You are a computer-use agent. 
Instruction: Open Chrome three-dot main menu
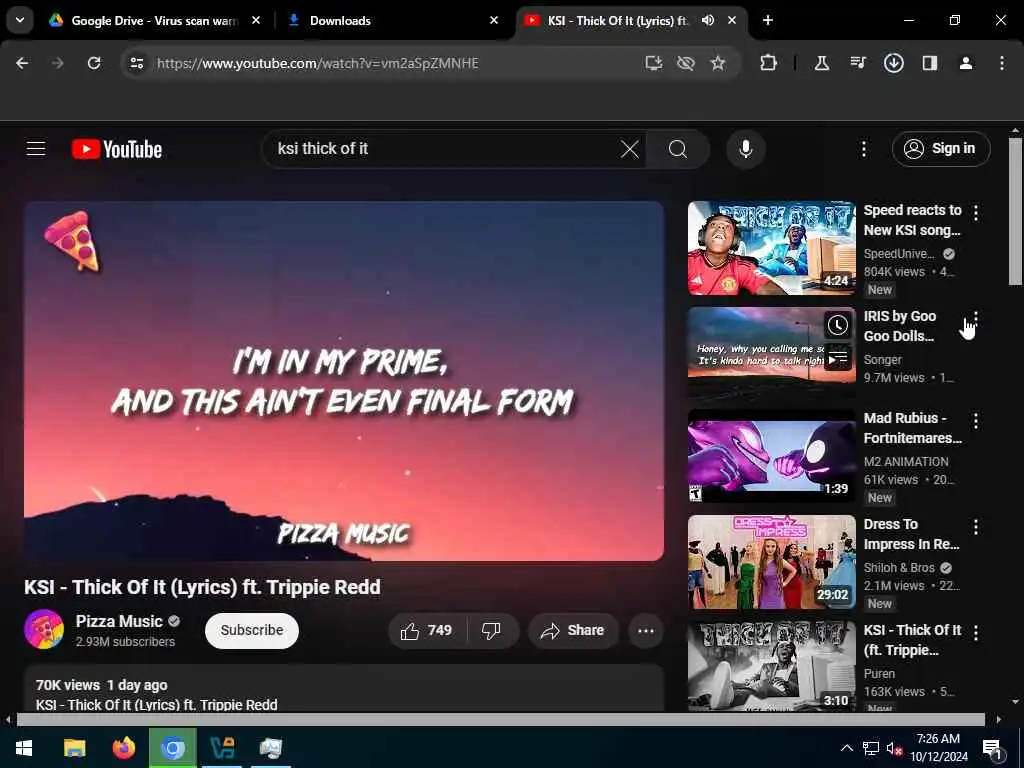[x=1002, y=63]
